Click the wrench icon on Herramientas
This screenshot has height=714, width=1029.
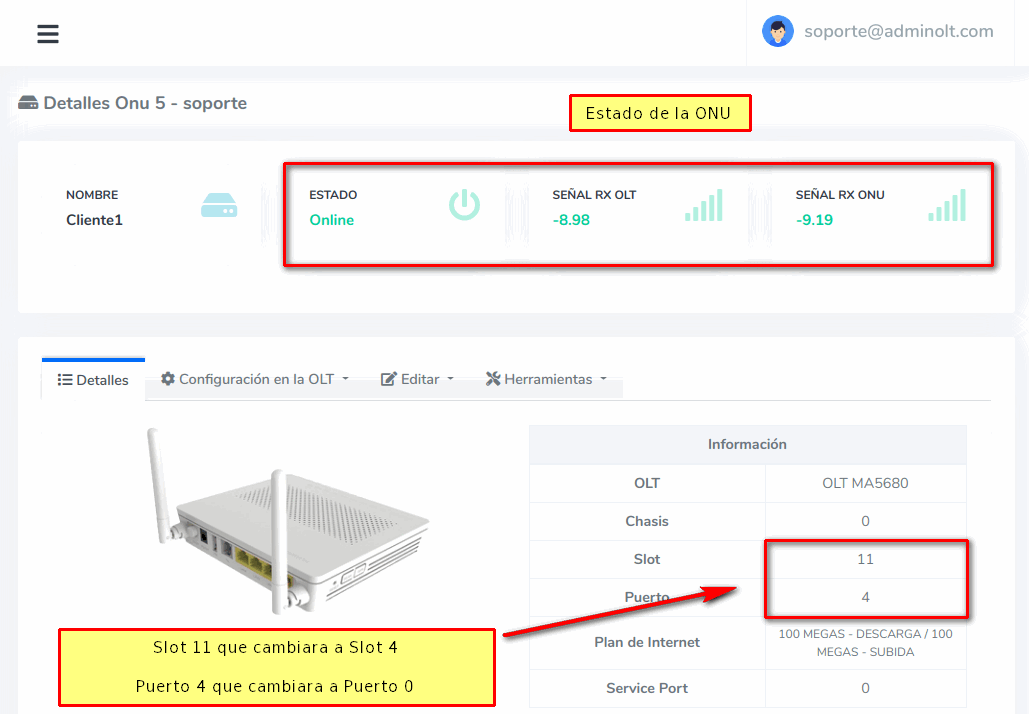pyautogui.click(x=493, y=379)
